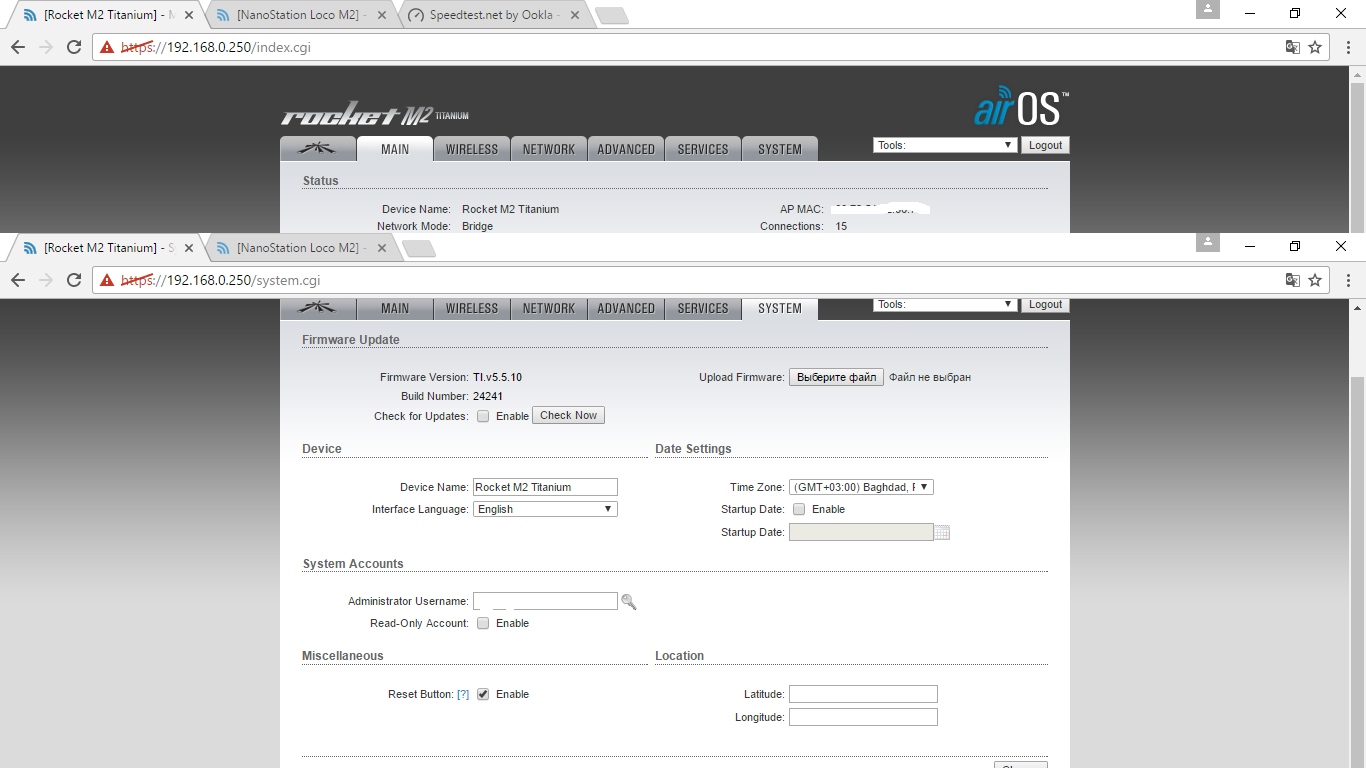
Task: Switch to MAIN tab on the system.cgi page
Action: 395,308
